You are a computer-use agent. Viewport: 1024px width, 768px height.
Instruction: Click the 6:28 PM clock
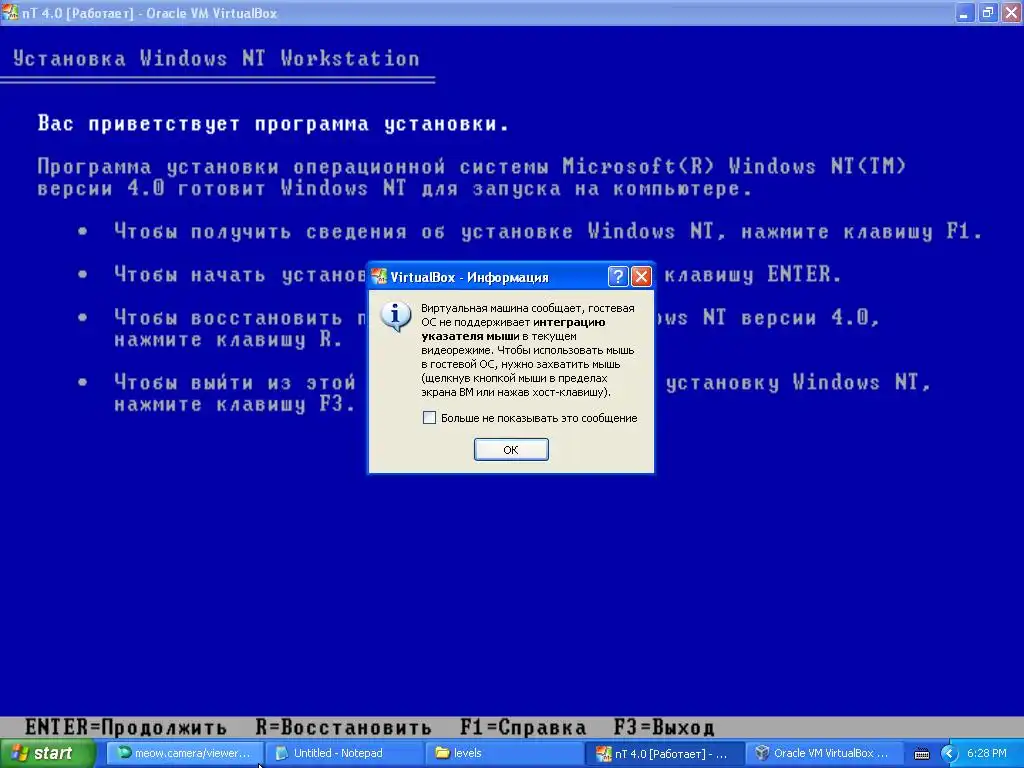986,754
